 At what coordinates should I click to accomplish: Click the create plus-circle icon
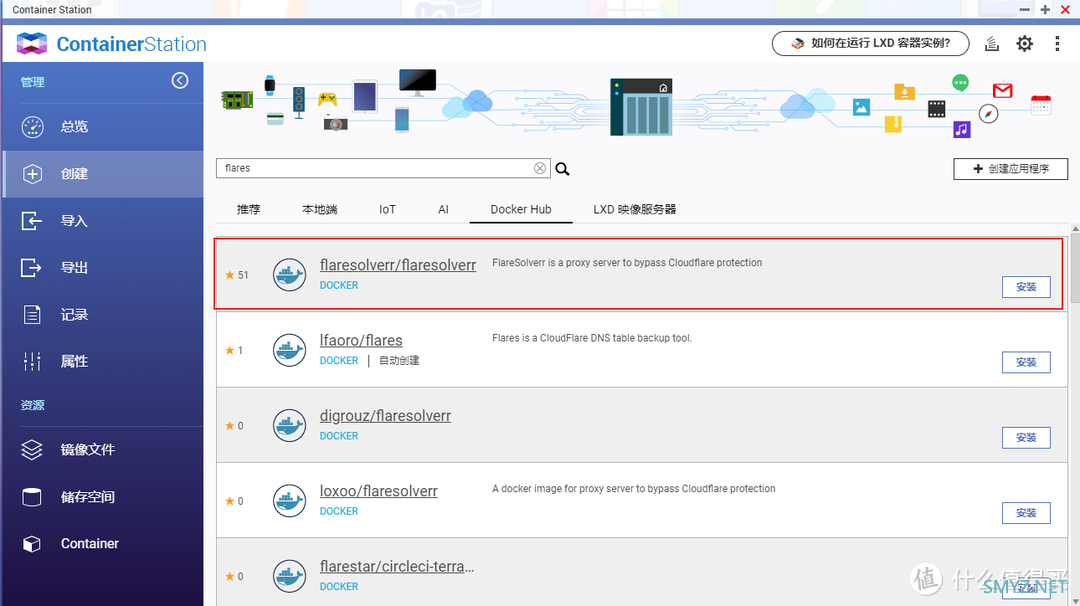click(32, 174)
